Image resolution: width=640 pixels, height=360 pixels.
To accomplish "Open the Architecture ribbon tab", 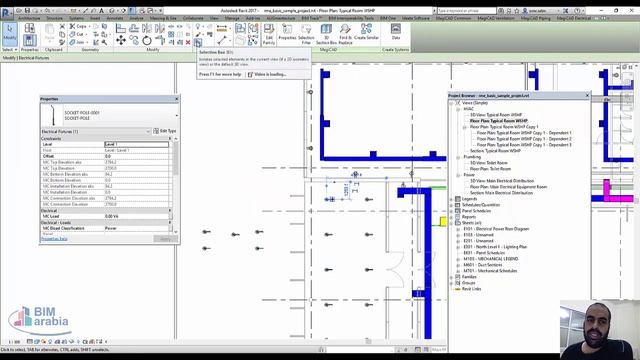I will [29, 18].
